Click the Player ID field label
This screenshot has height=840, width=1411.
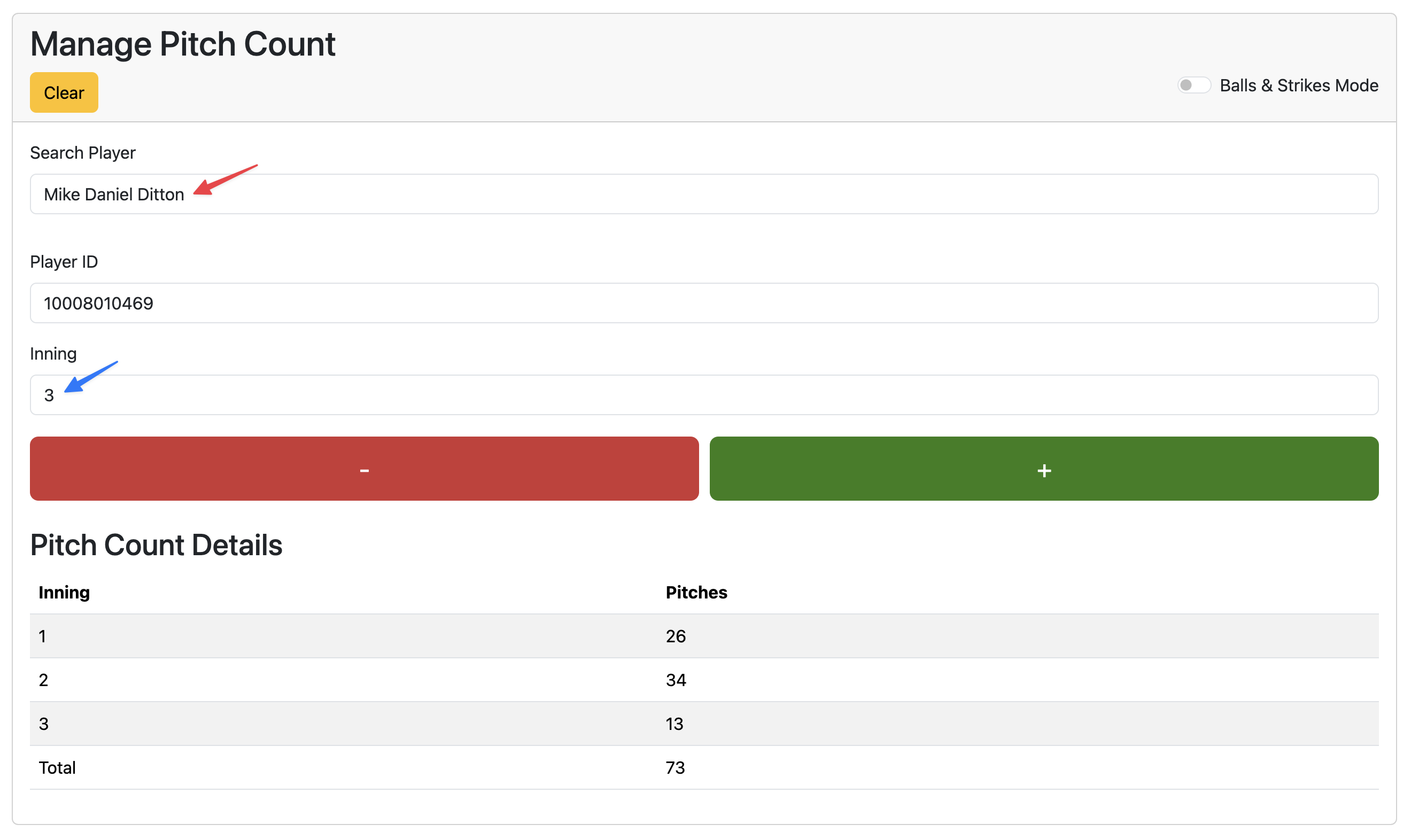point(64,261)
